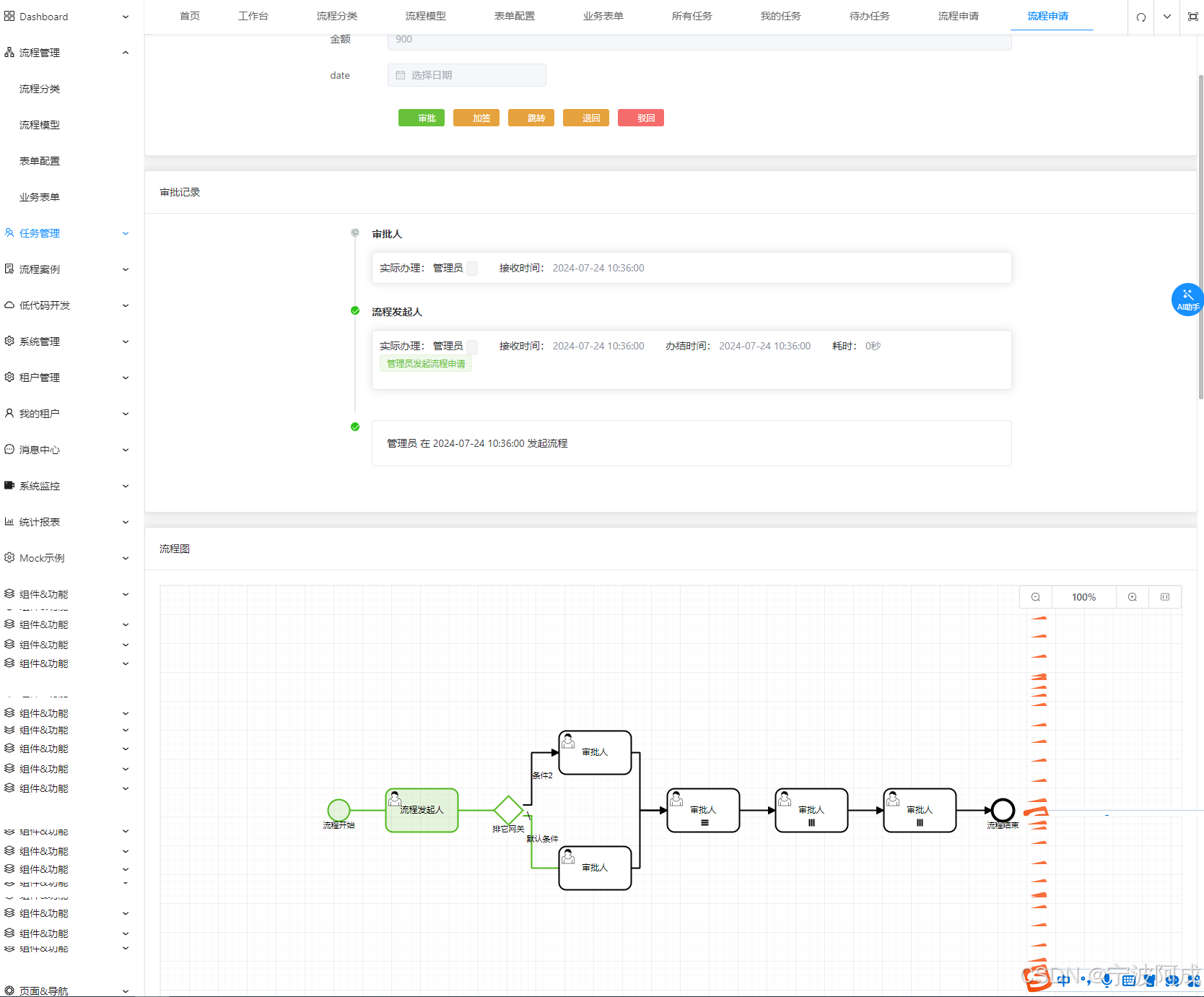The image size is (1204, 997).
Task: Select the 流程开始 start event circle
Action: click(x=339, y=810)
